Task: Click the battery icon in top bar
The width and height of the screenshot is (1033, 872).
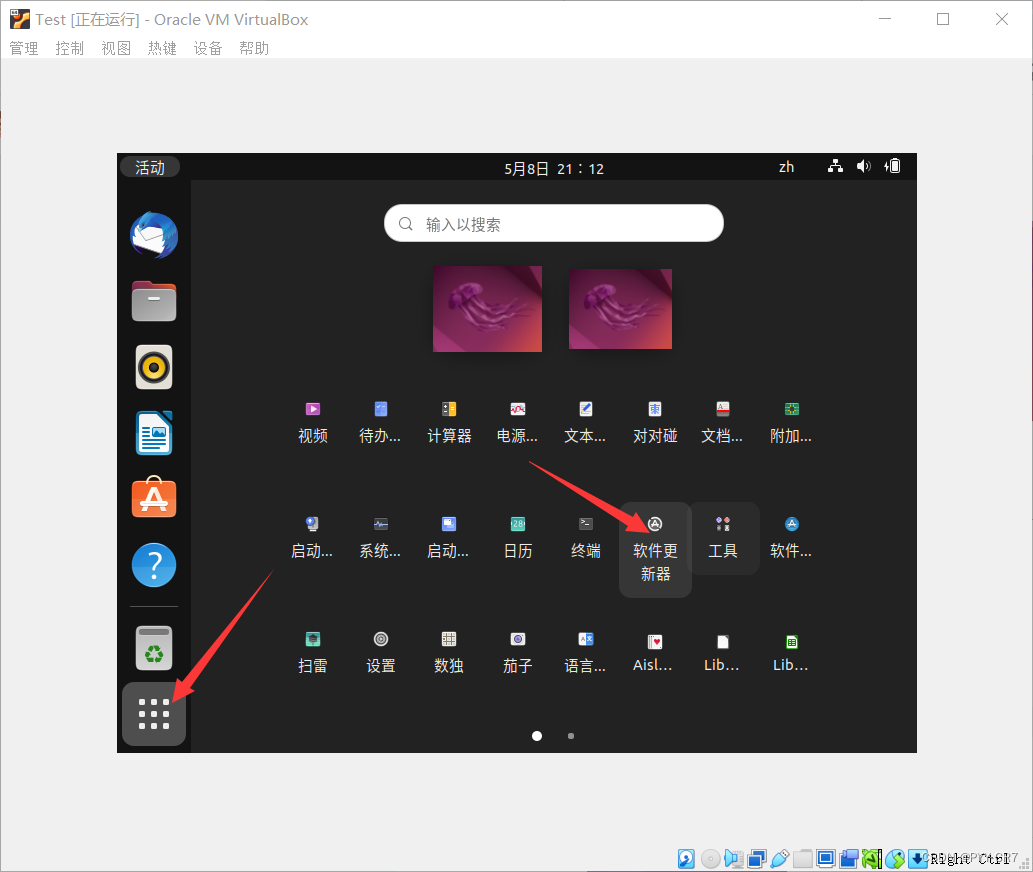Action: tap(893, 166)
